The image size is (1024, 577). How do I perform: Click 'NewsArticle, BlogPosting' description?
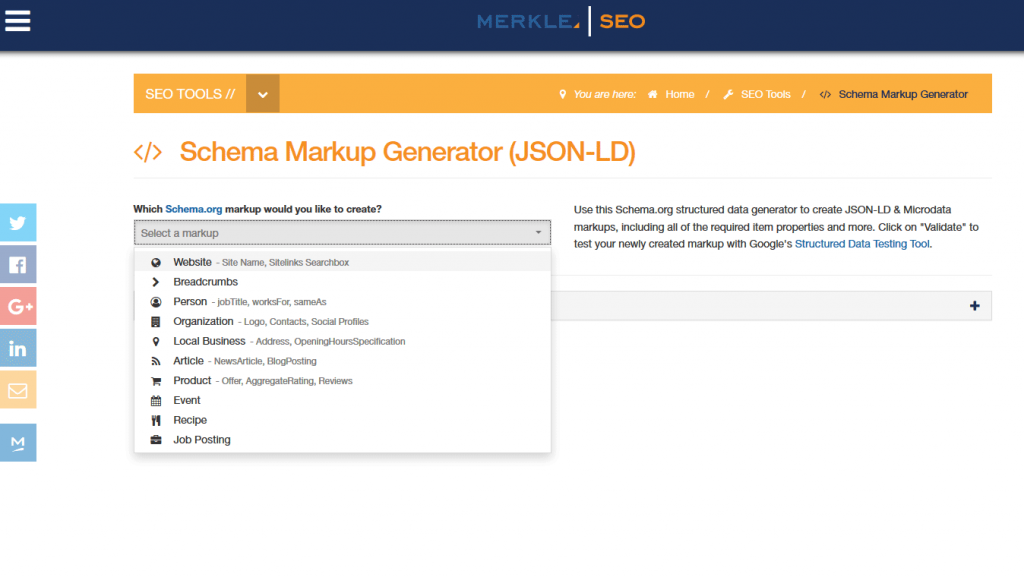tap(265, 361)
